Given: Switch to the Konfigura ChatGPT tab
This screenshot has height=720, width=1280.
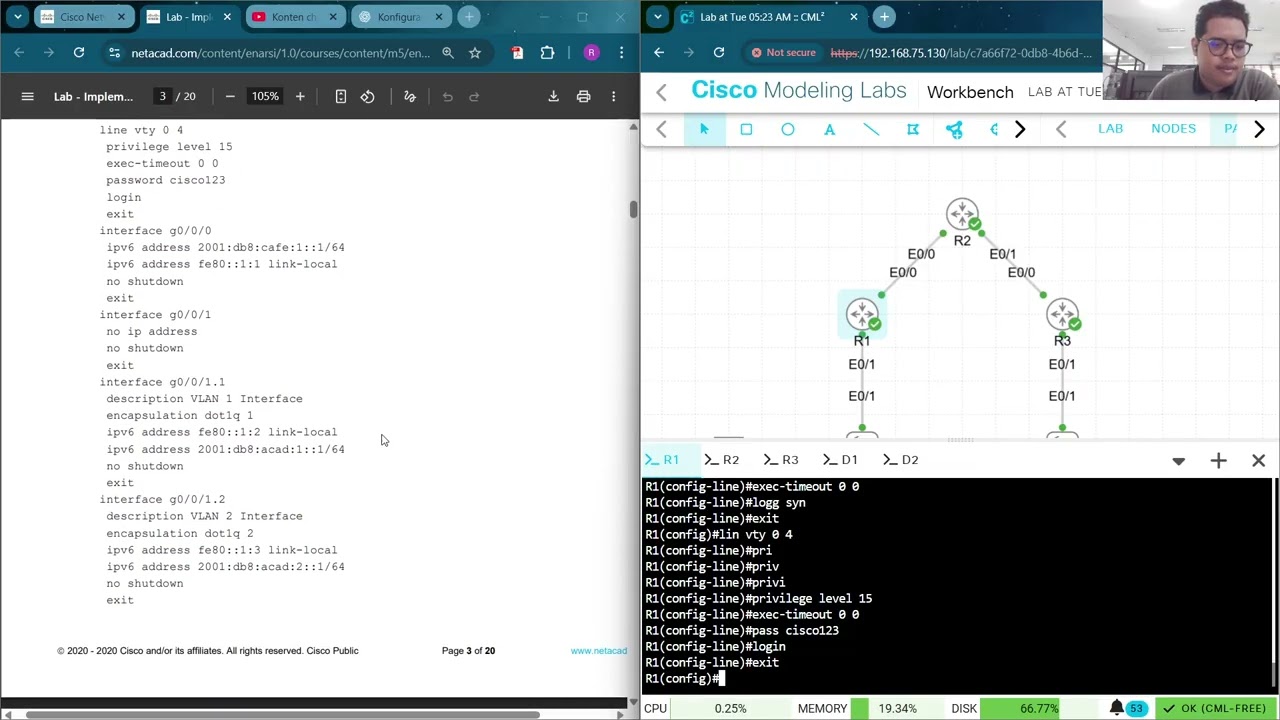Looking at the screenshot, I should pyautogui.click(x=399, y=17).
